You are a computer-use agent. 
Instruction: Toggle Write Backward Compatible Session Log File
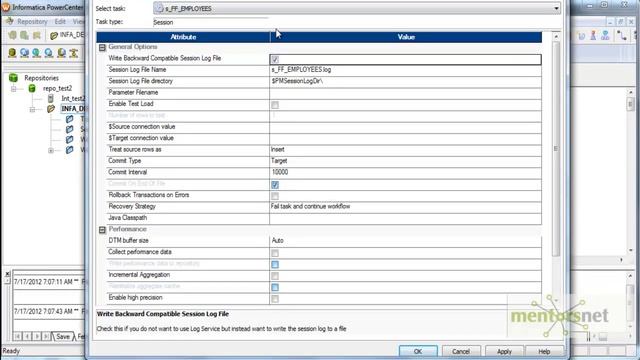275,60
